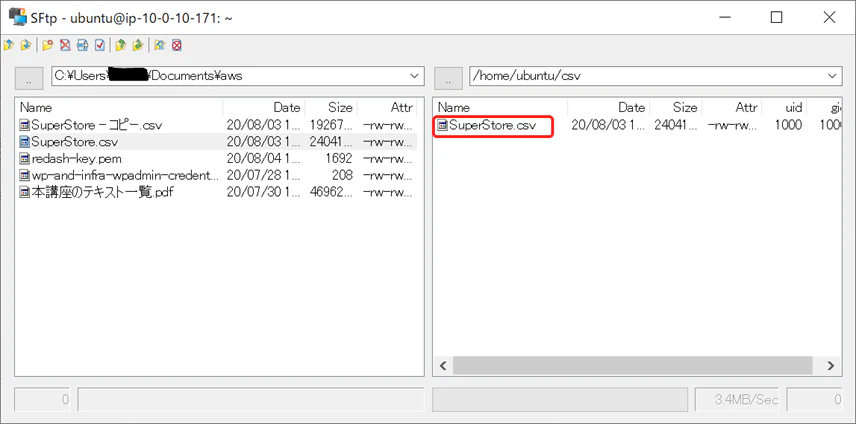Click date '20/08/04 1...' of redash-key.pem
856x424 pixels.
coord(264,159)
